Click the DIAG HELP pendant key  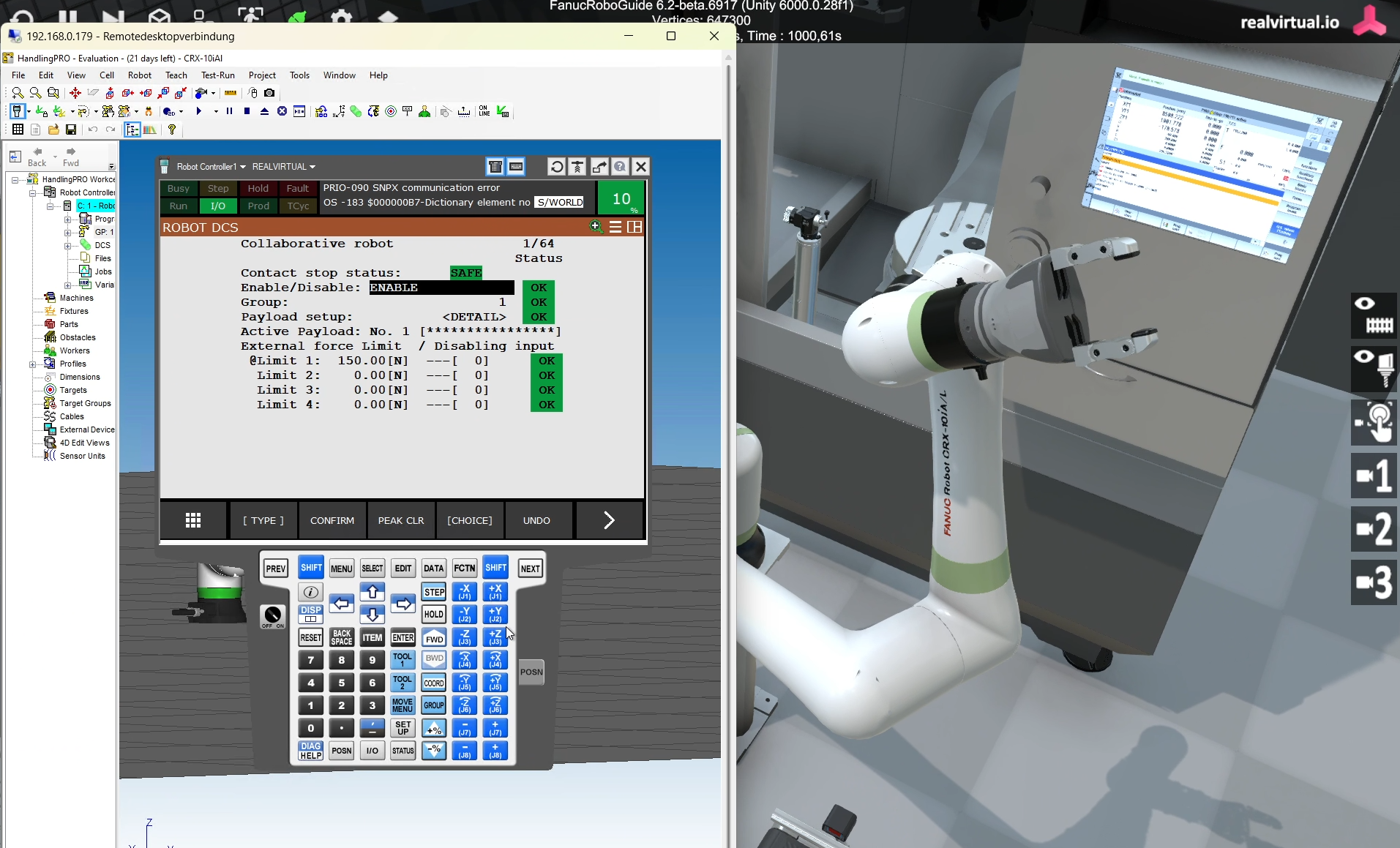[x=310, y=751]
